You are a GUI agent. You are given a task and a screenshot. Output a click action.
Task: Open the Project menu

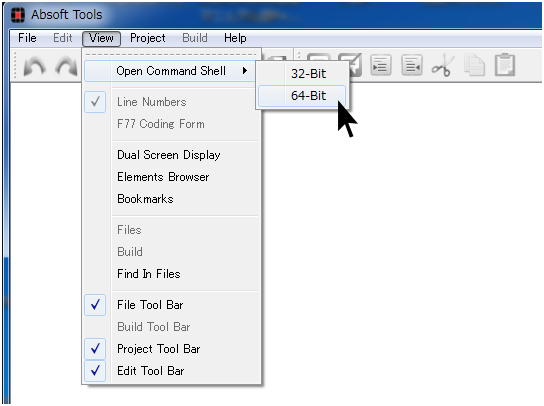click(147, 38)
